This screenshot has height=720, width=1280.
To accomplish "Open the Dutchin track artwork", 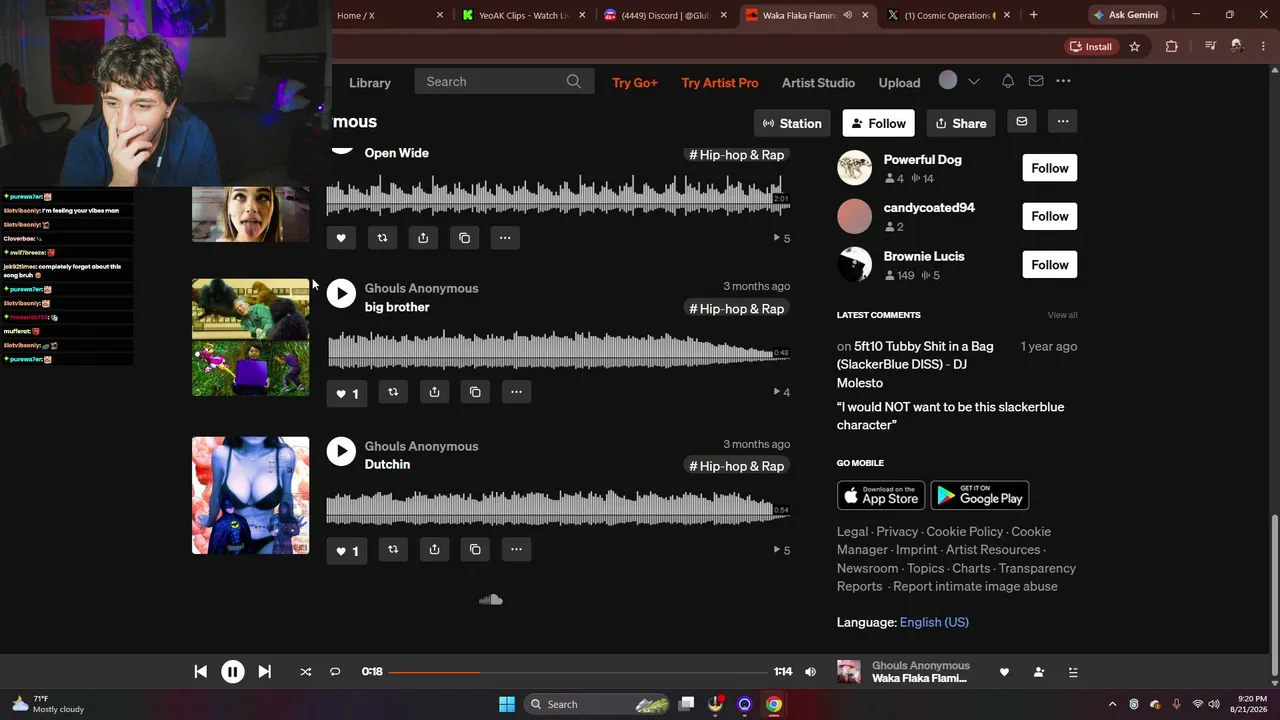I will 250,495.
